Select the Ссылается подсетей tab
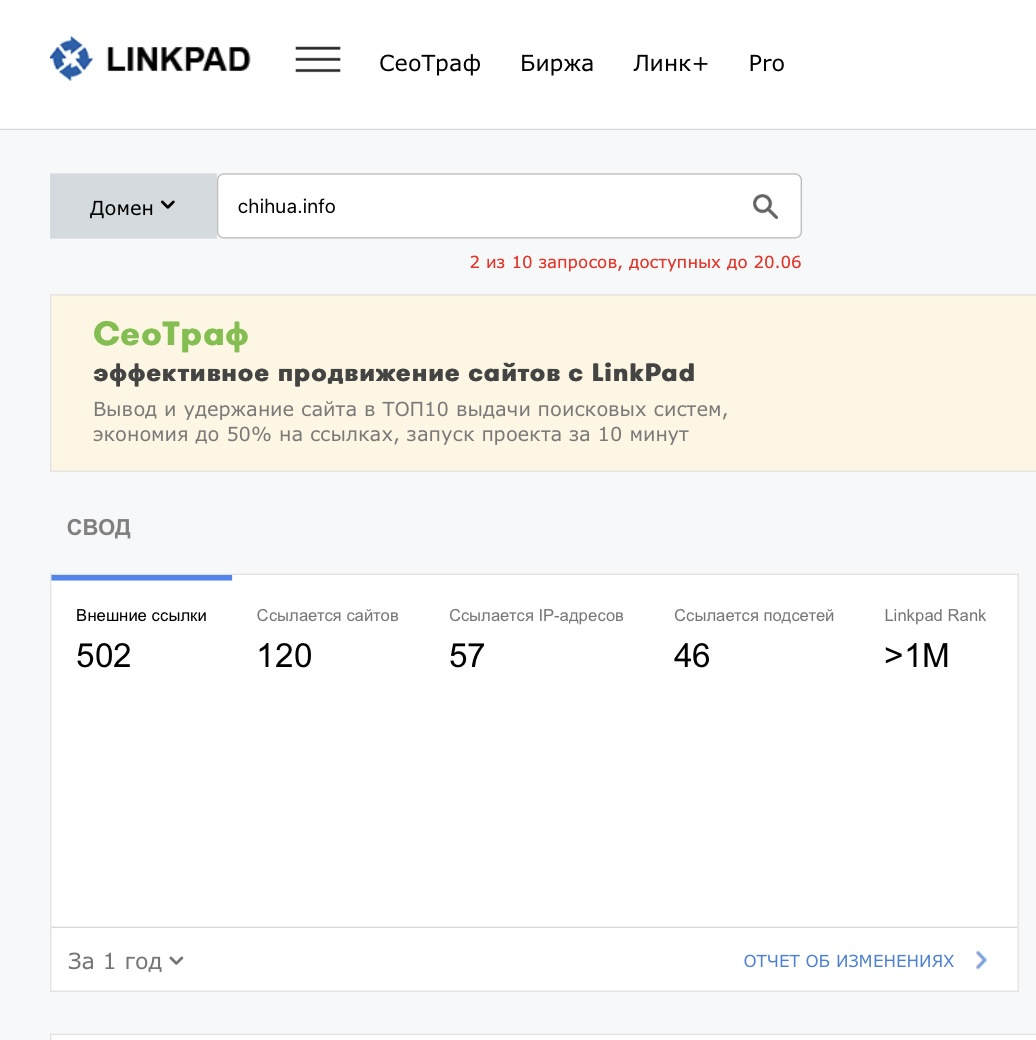 pyautogui.click(x=753, y=637)
